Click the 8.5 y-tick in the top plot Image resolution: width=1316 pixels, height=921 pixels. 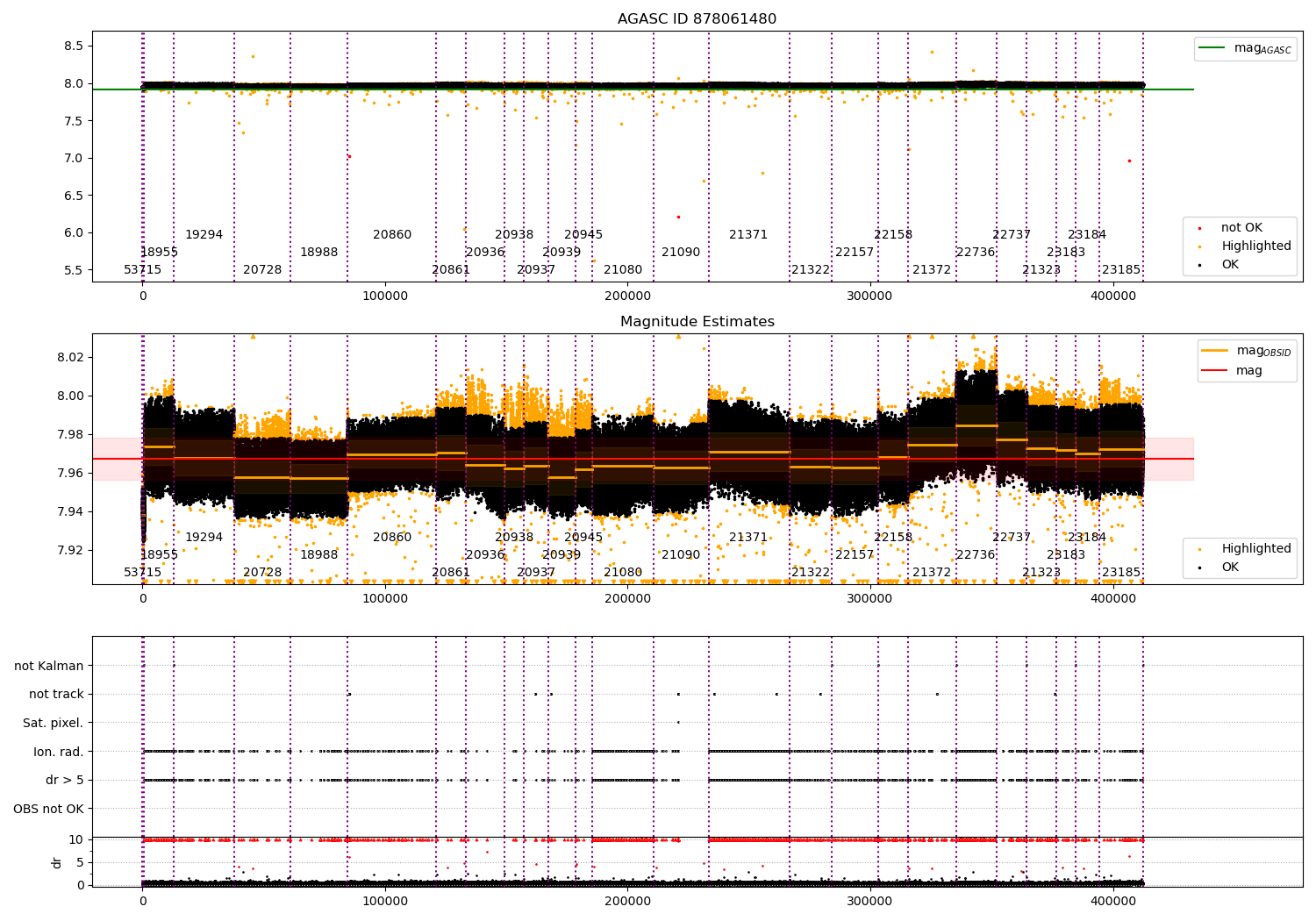[x=74, y=46]
